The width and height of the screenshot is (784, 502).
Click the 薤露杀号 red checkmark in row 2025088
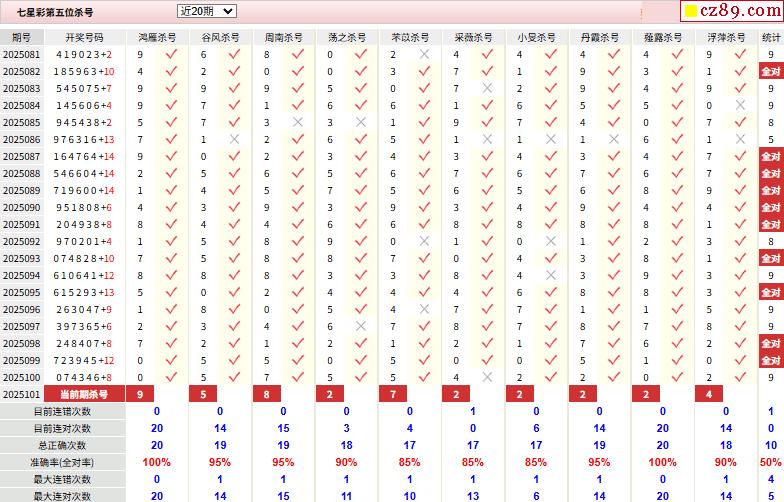pos(678,173)
